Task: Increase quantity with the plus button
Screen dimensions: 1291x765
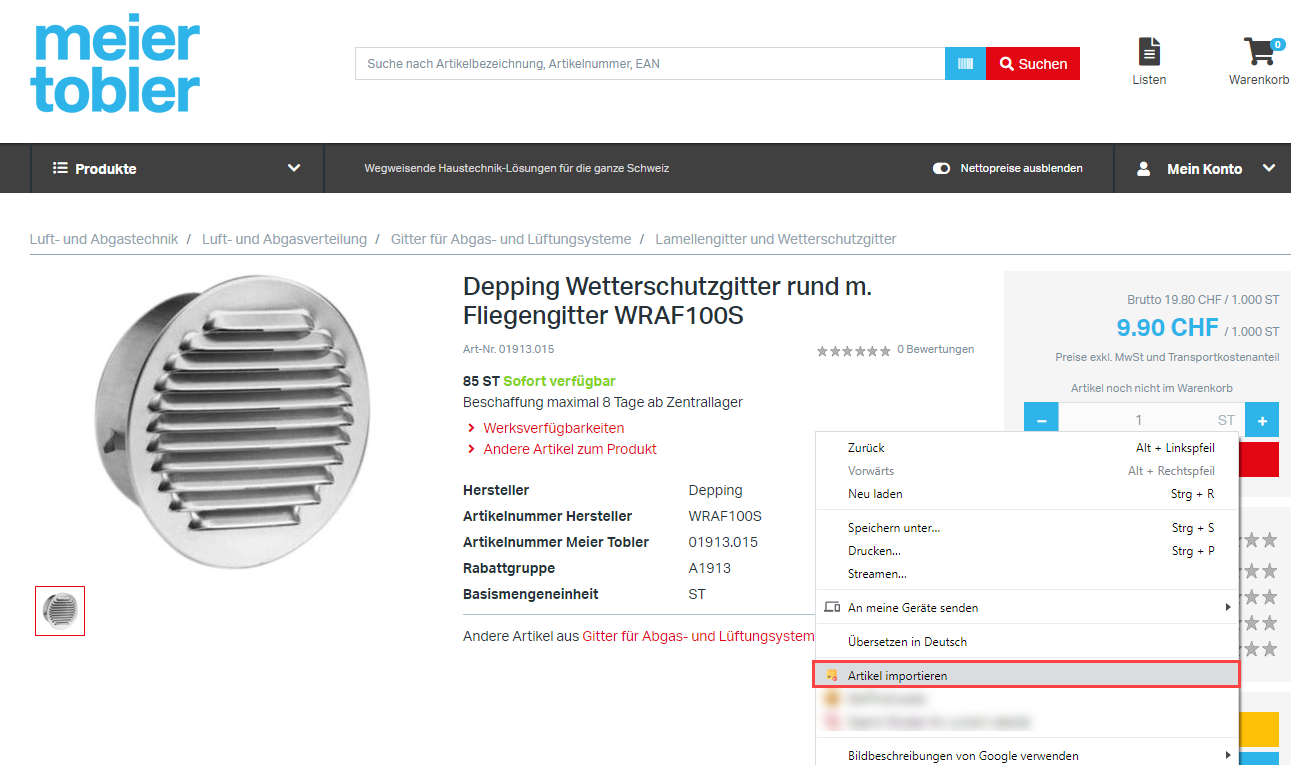Action: tap(1262, 420)
